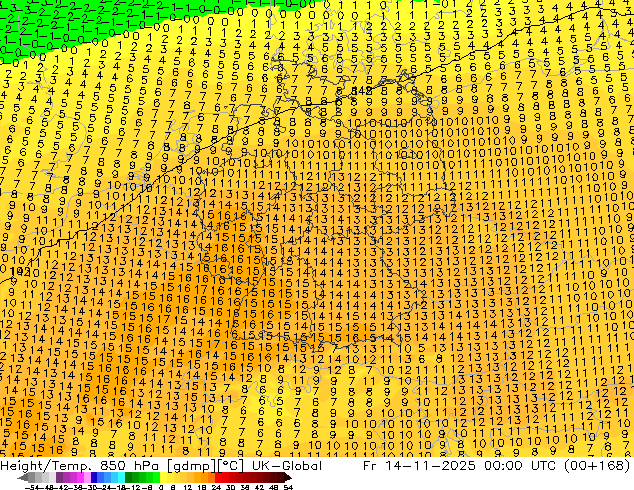Click the 'UK-Global' model label
This screenshot has height=490, width=634.
coord(287,466)
